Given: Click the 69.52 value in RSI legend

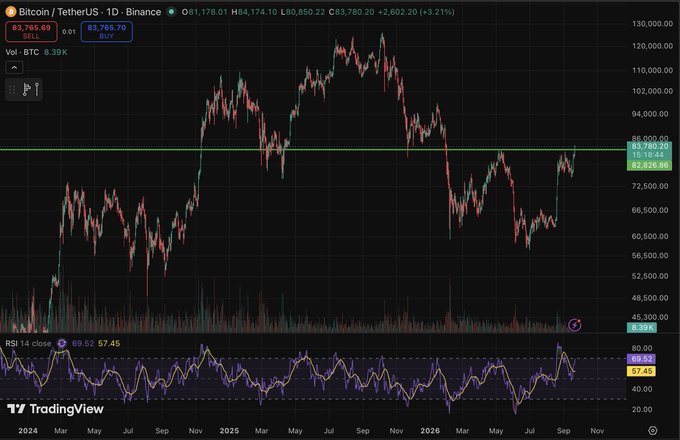Looking at the screenshot, I should [x=83, y=343].
